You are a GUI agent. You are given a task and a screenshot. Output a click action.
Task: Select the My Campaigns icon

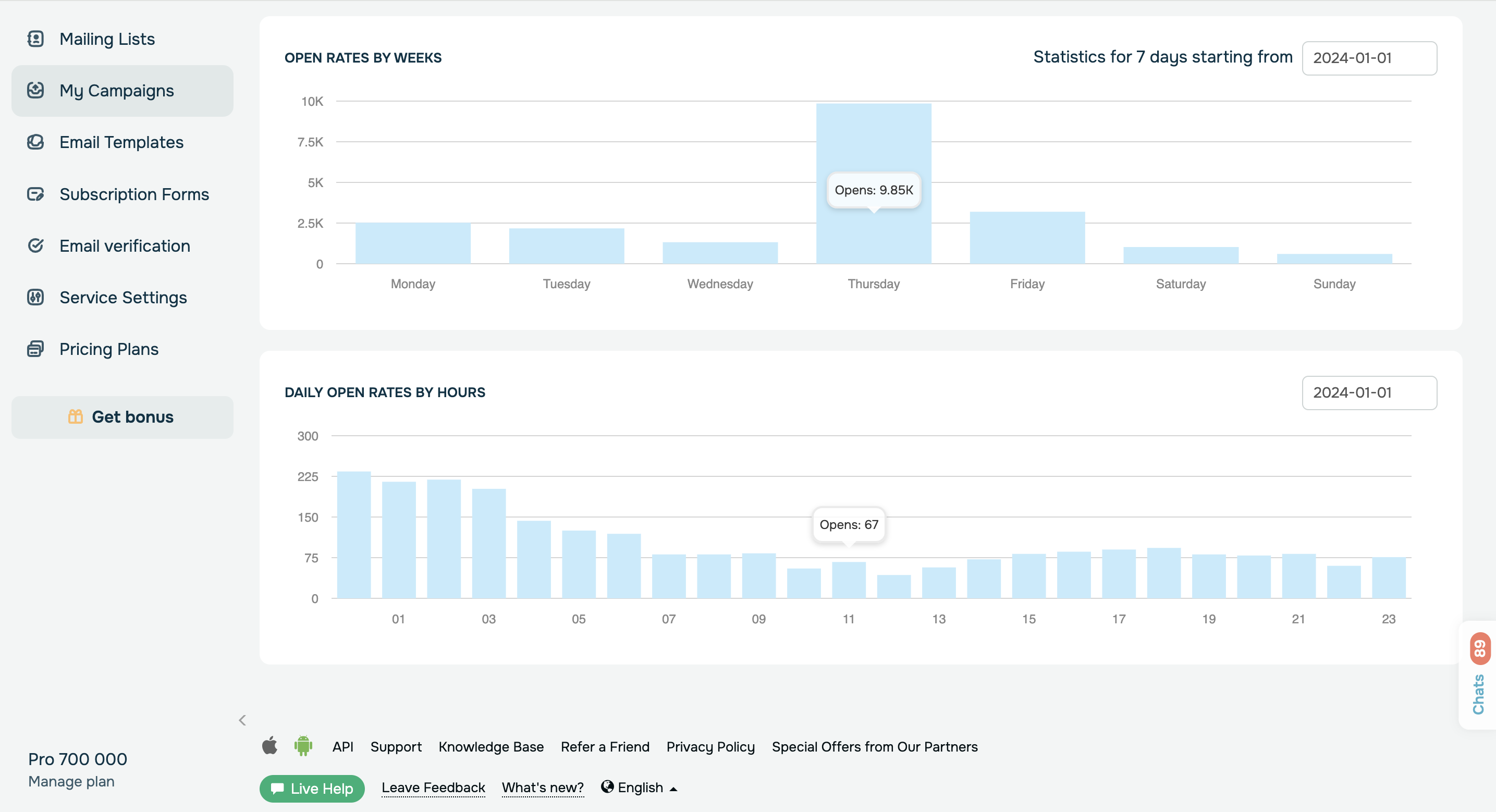coord(35,91)
